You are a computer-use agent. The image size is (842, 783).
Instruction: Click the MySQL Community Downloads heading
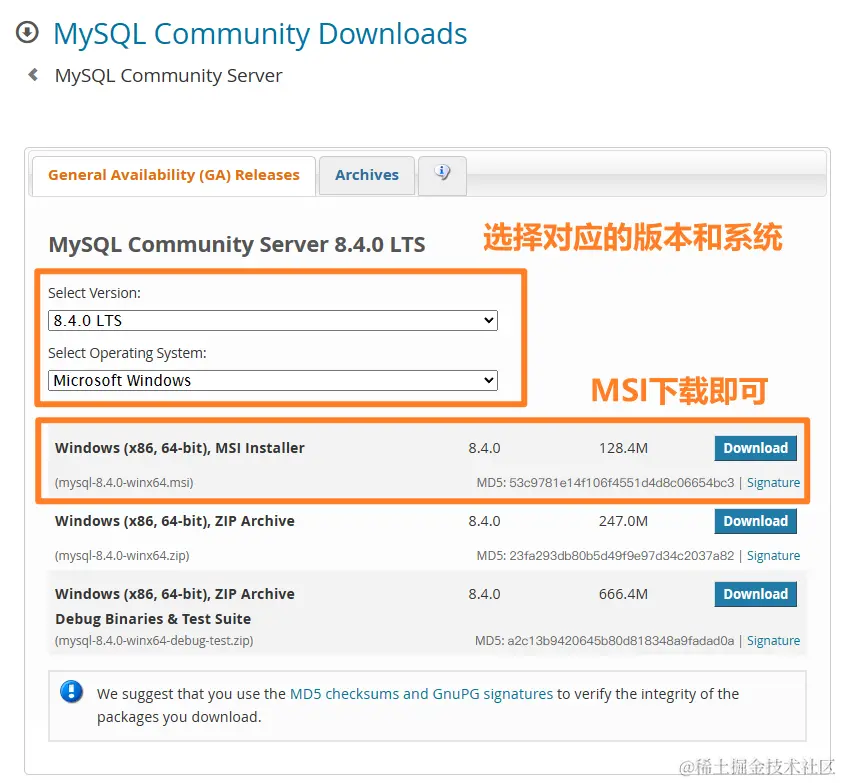pos(260,34)
